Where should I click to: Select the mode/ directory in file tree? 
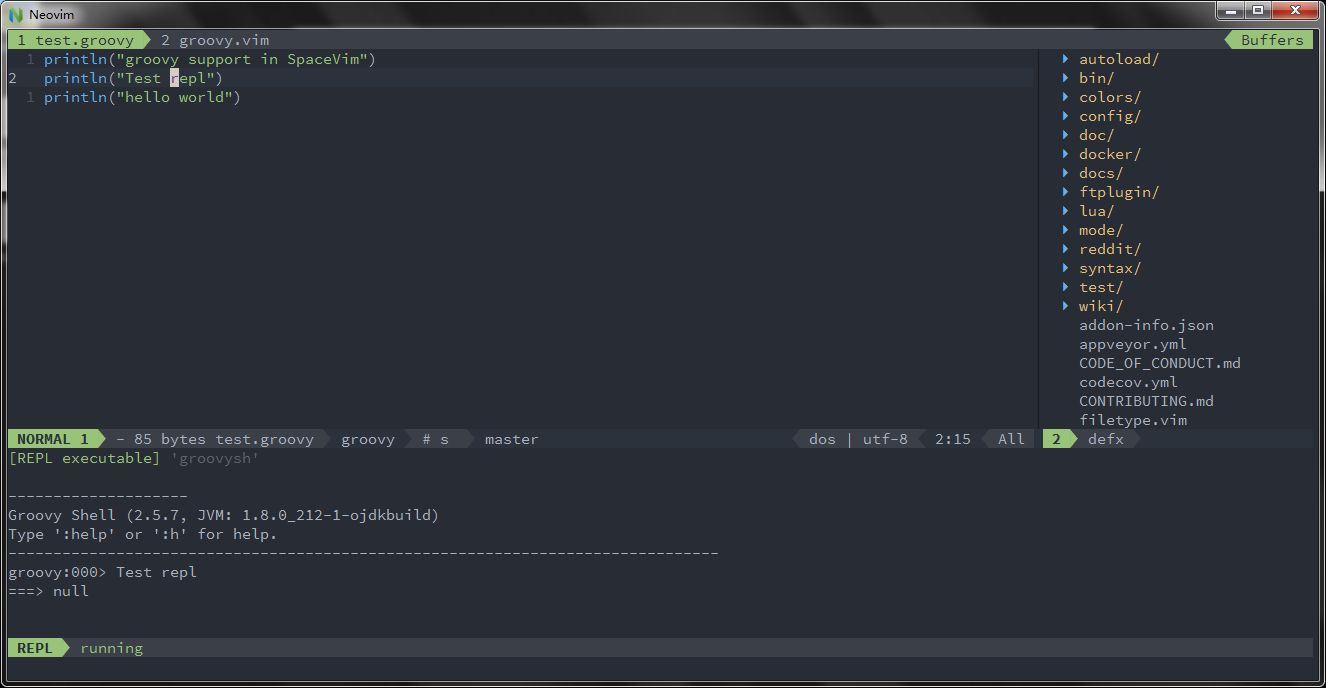coord(1101,230)
